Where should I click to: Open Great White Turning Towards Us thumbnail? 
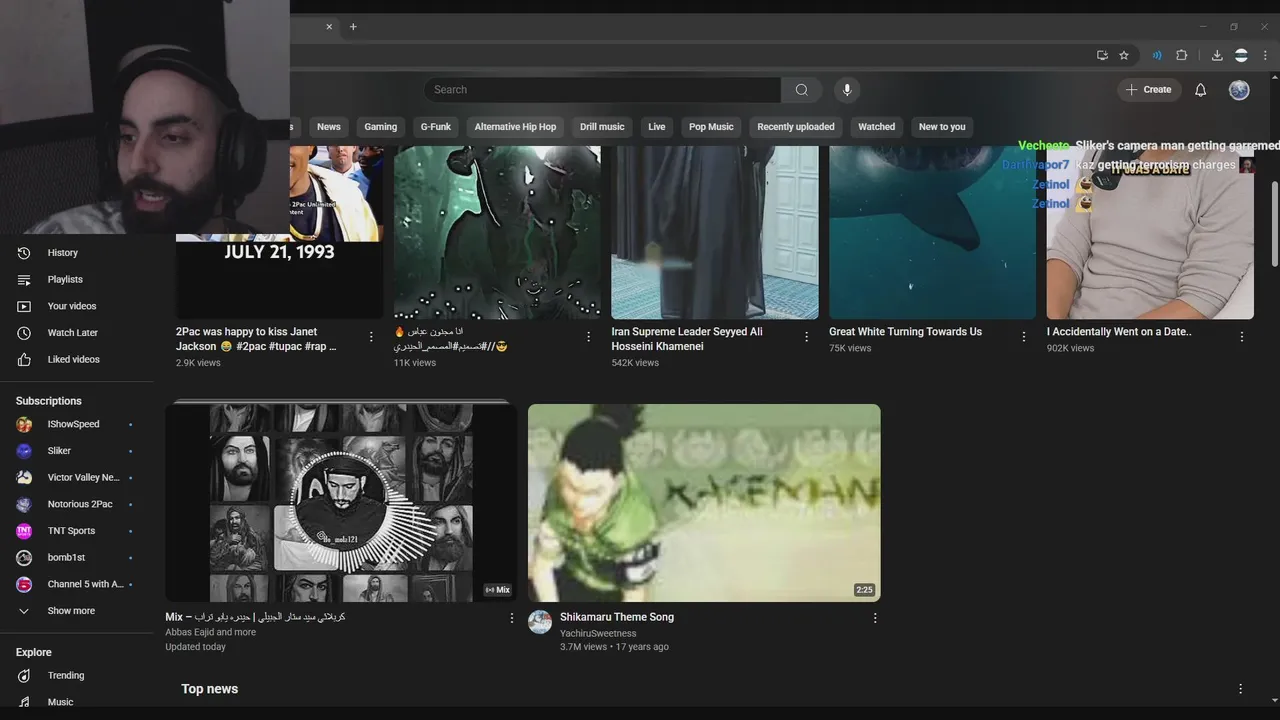point(932,232)
